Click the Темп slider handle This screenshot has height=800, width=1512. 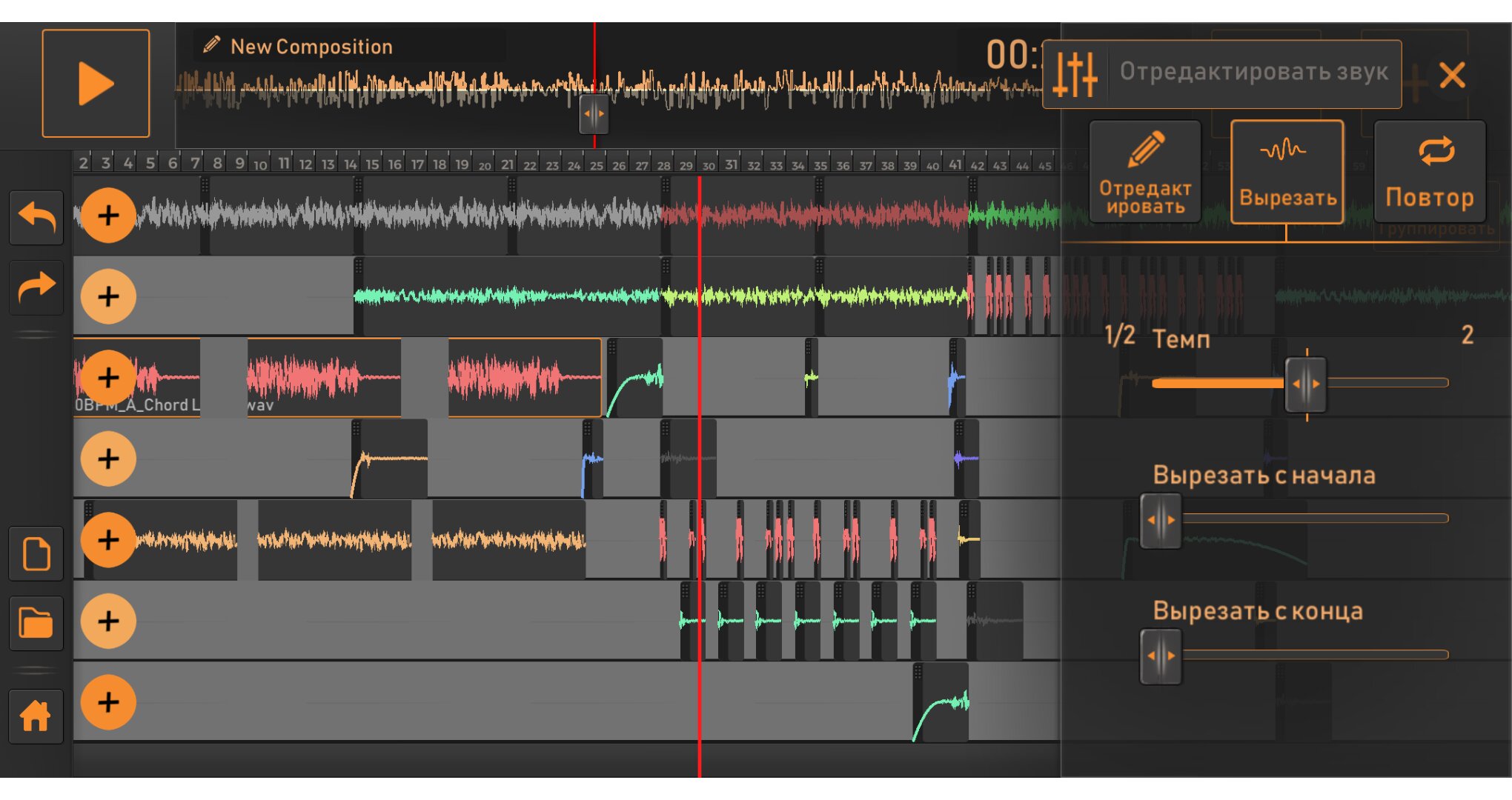click(1306, 384)
